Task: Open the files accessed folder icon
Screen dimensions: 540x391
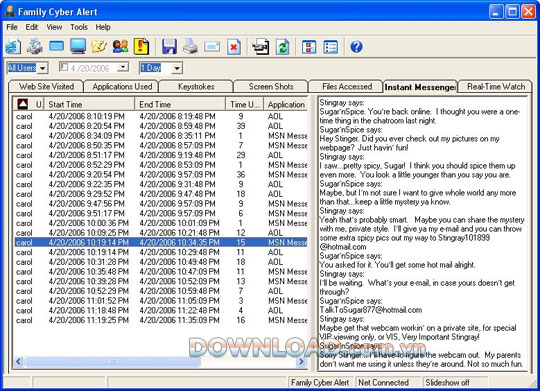Action: (99, 47)
